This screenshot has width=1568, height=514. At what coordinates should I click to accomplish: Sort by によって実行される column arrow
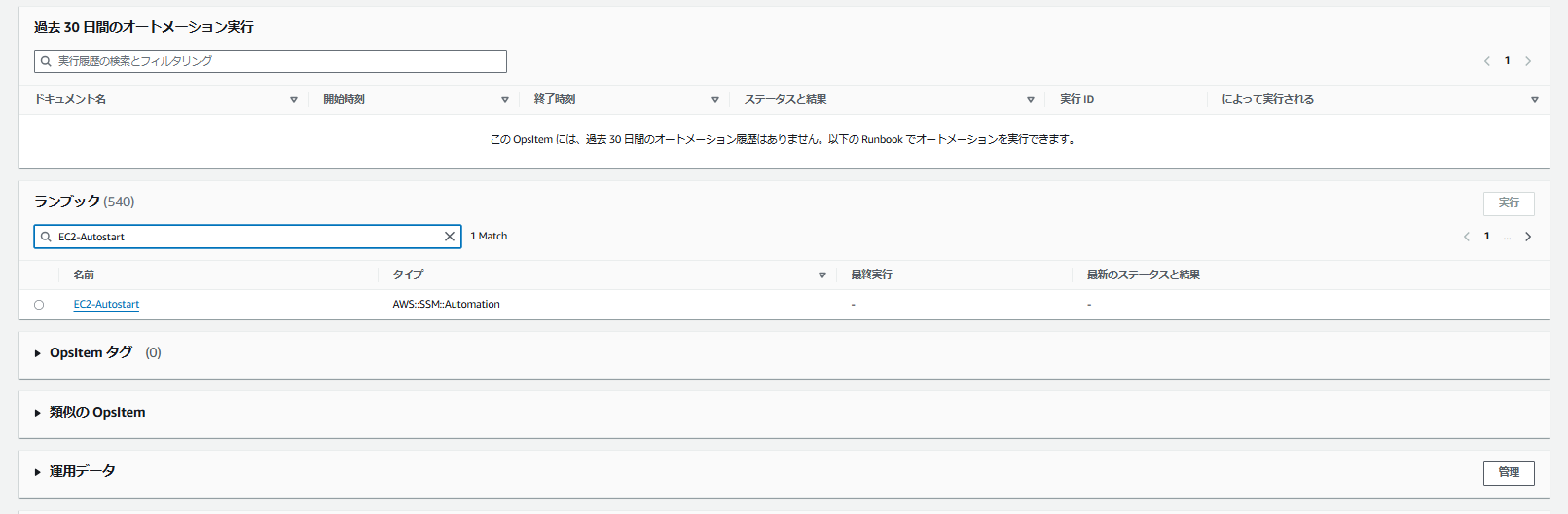1535,100
